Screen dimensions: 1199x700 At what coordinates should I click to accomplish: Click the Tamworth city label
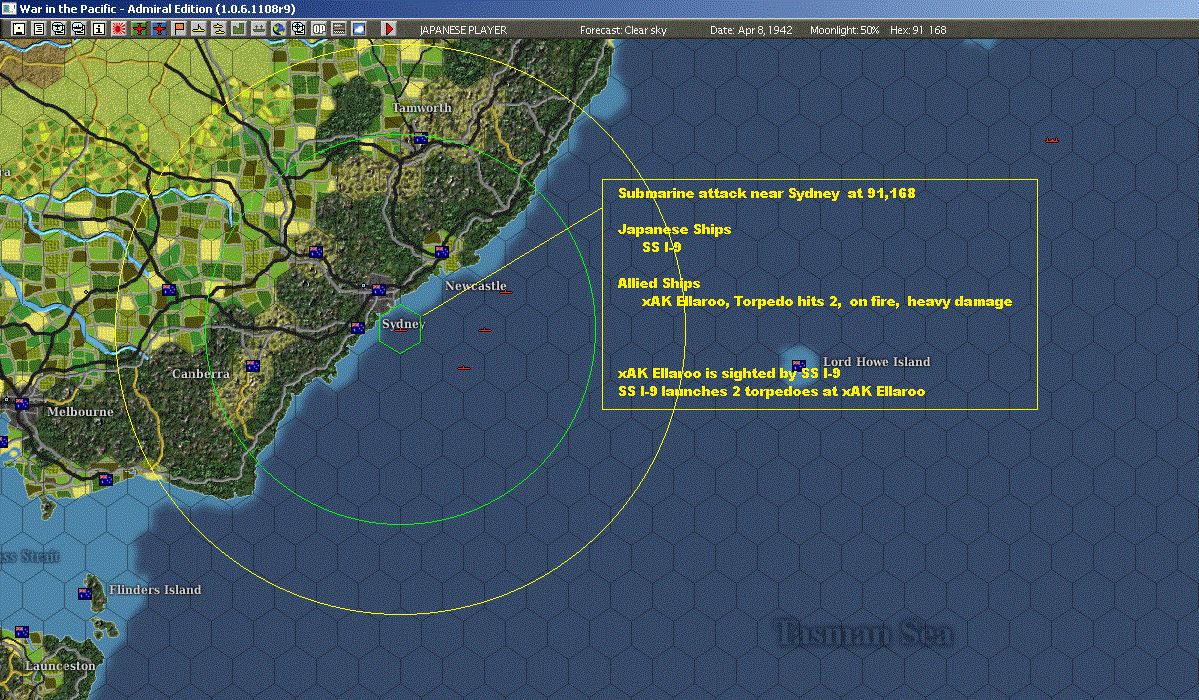click(422, 108)
